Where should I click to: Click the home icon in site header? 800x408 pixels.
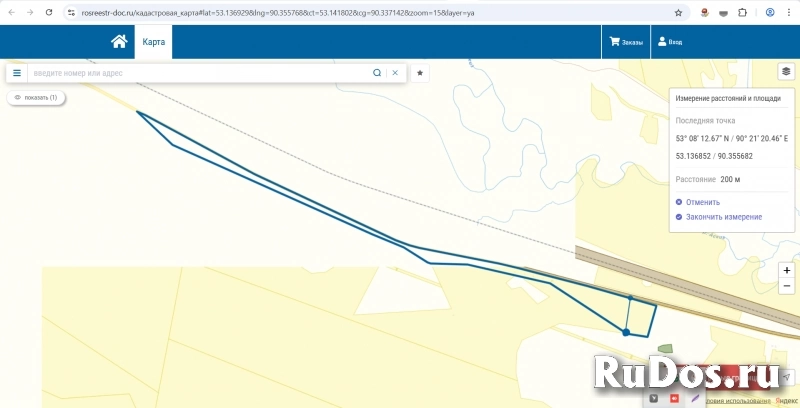coord(119,42)
